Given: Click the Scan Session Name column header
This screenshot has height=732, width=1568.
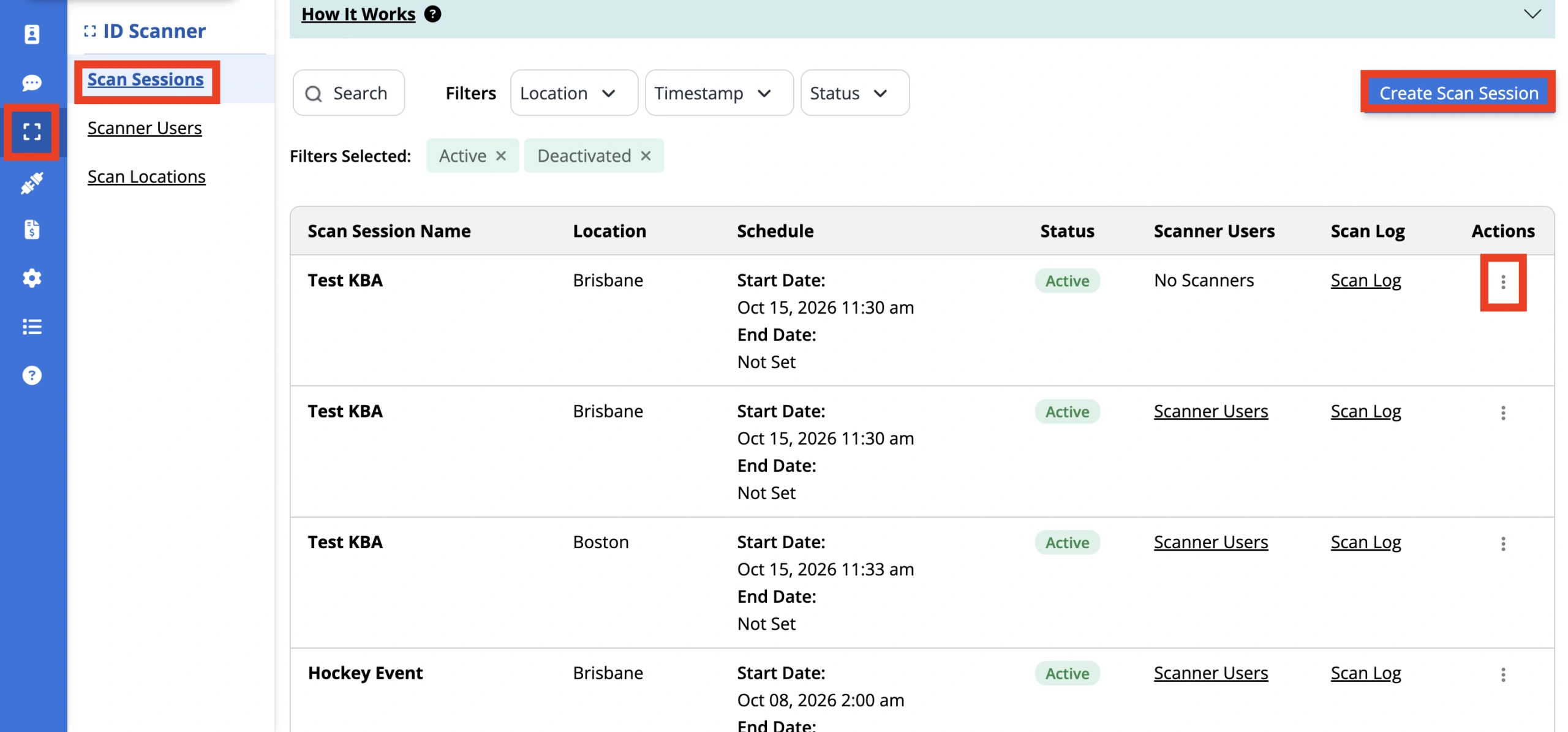Looking at the screenshot, I should point(389,231).
